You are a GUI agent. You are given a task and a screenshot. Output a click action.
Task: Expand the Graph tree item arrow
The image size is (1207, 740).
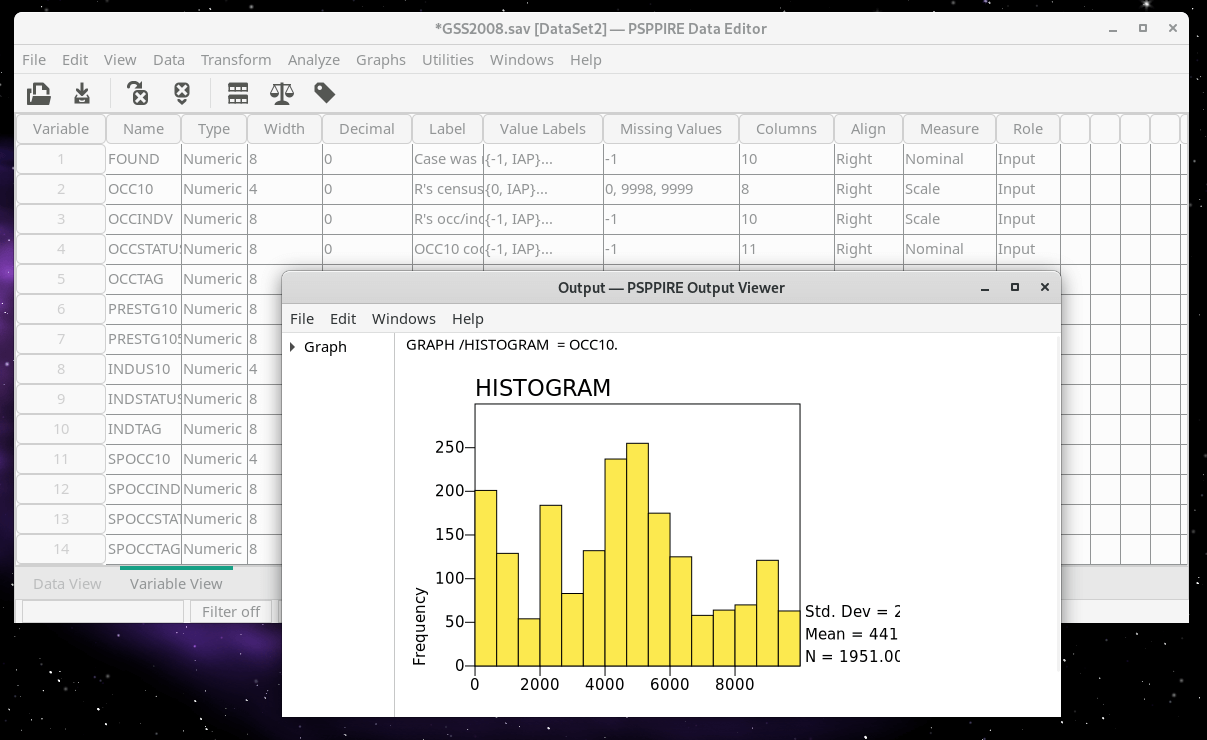click(292, 347)
